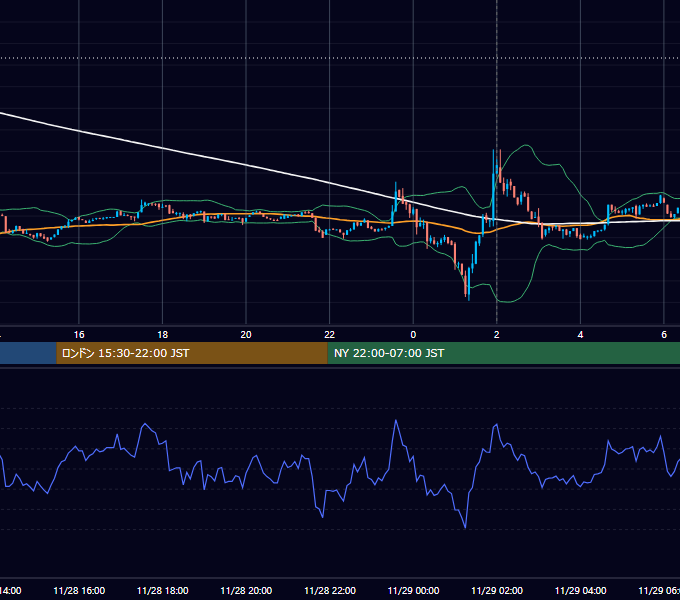The image size is (680, 600).
Task: Select the 2 hour axis label
Action: tap(497, 335)
